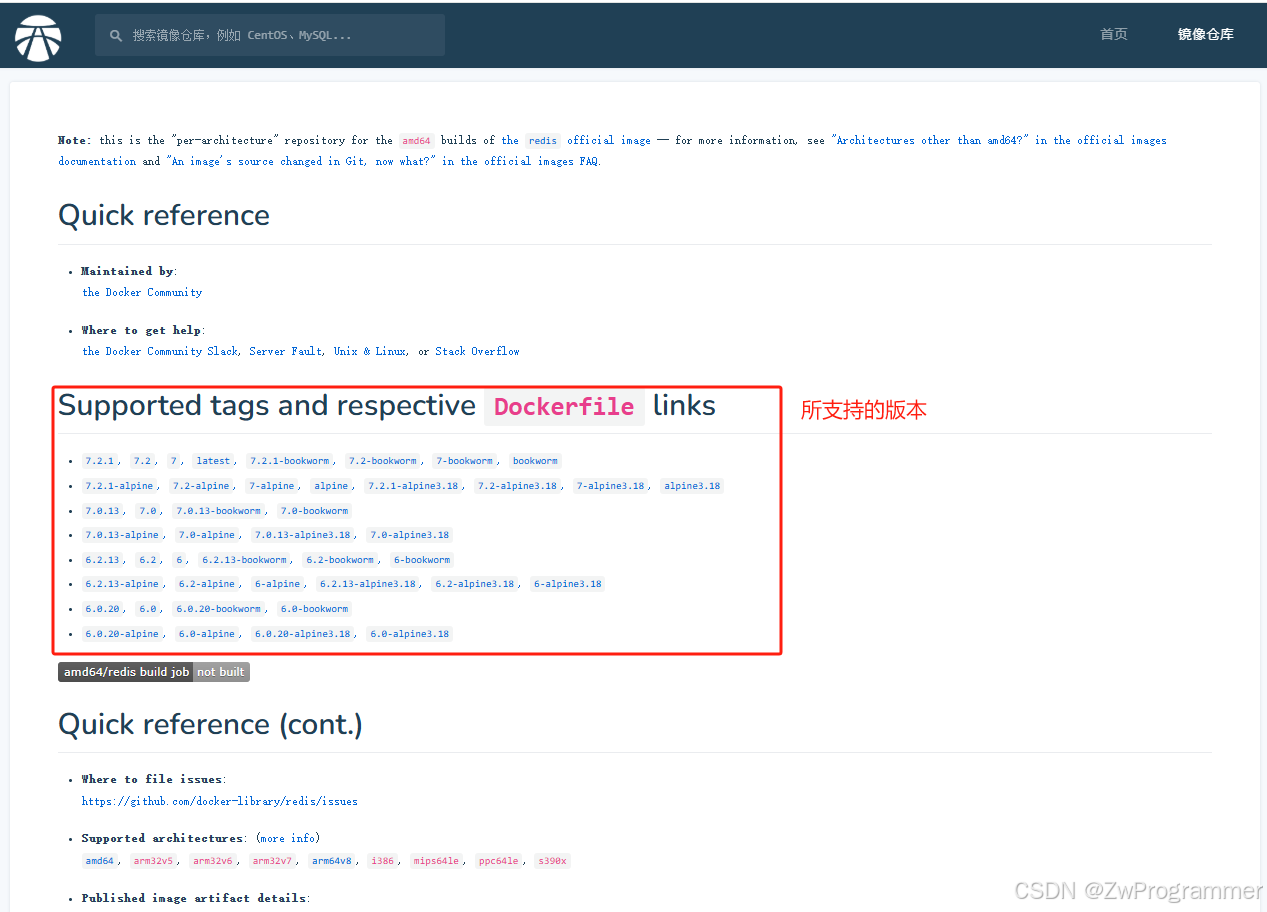Click the redis code tag in the note

[x=543, y=140]
